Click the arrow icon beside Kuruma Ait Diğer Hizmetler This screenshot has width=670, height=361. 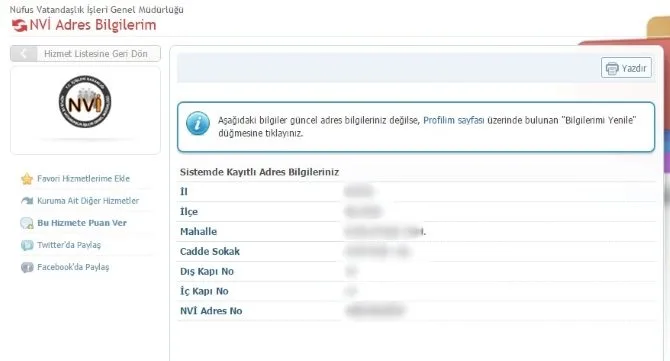[27, 201]
